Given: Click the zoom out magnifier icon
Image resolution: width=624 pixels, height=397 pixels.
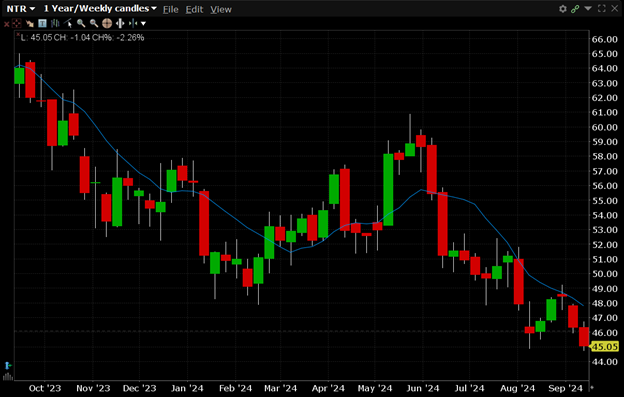Looking at the screenshot, I should click(94, 23).
